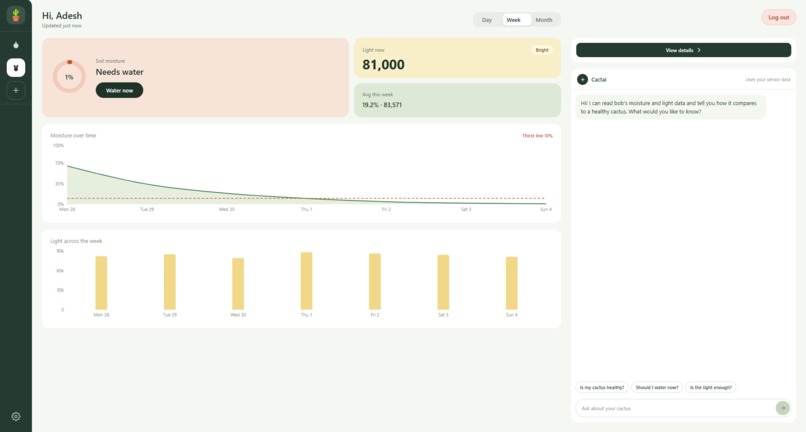This screenshot has width=806, height=432.
Task: Click the 'Moisture over time' chart title
Action: tap(73, 136)
